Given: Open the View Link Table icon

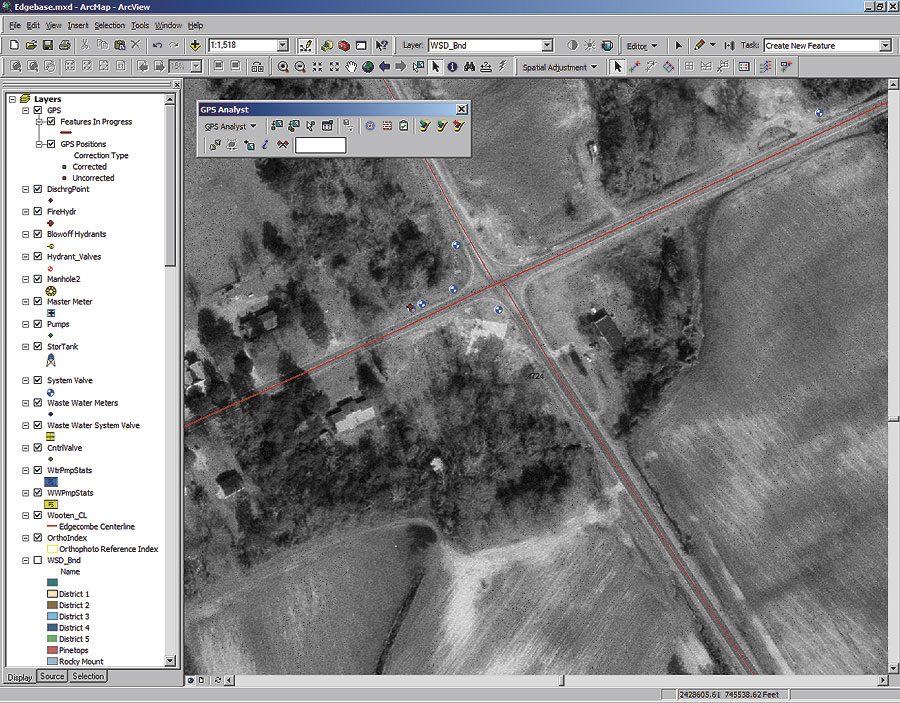Looking at the screenshot, I should tap(744, 67).
